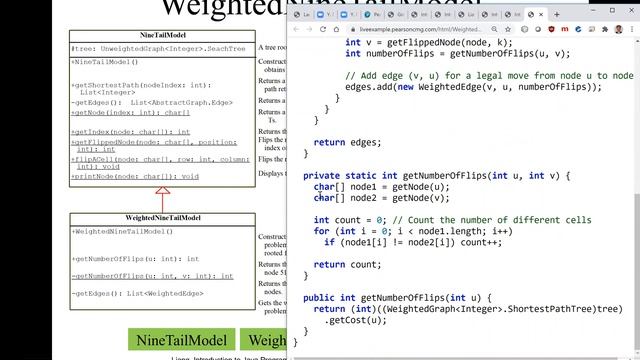Click 'char[] node2 = getNode(v);' line
The width and height of the screenshot is (640, 360).
pos(381,198)
